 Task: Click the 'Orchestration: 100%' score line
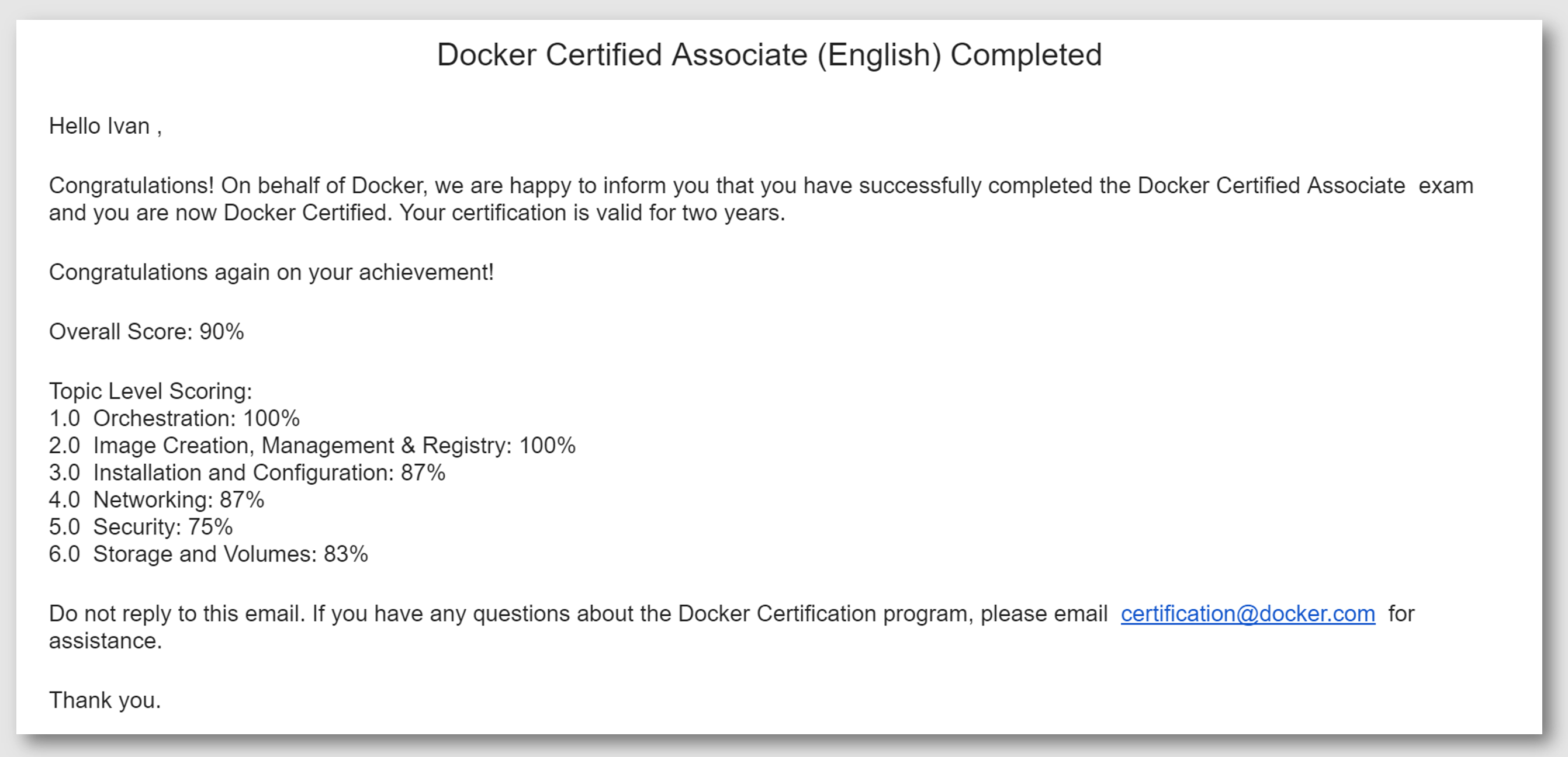coord(196,418)
